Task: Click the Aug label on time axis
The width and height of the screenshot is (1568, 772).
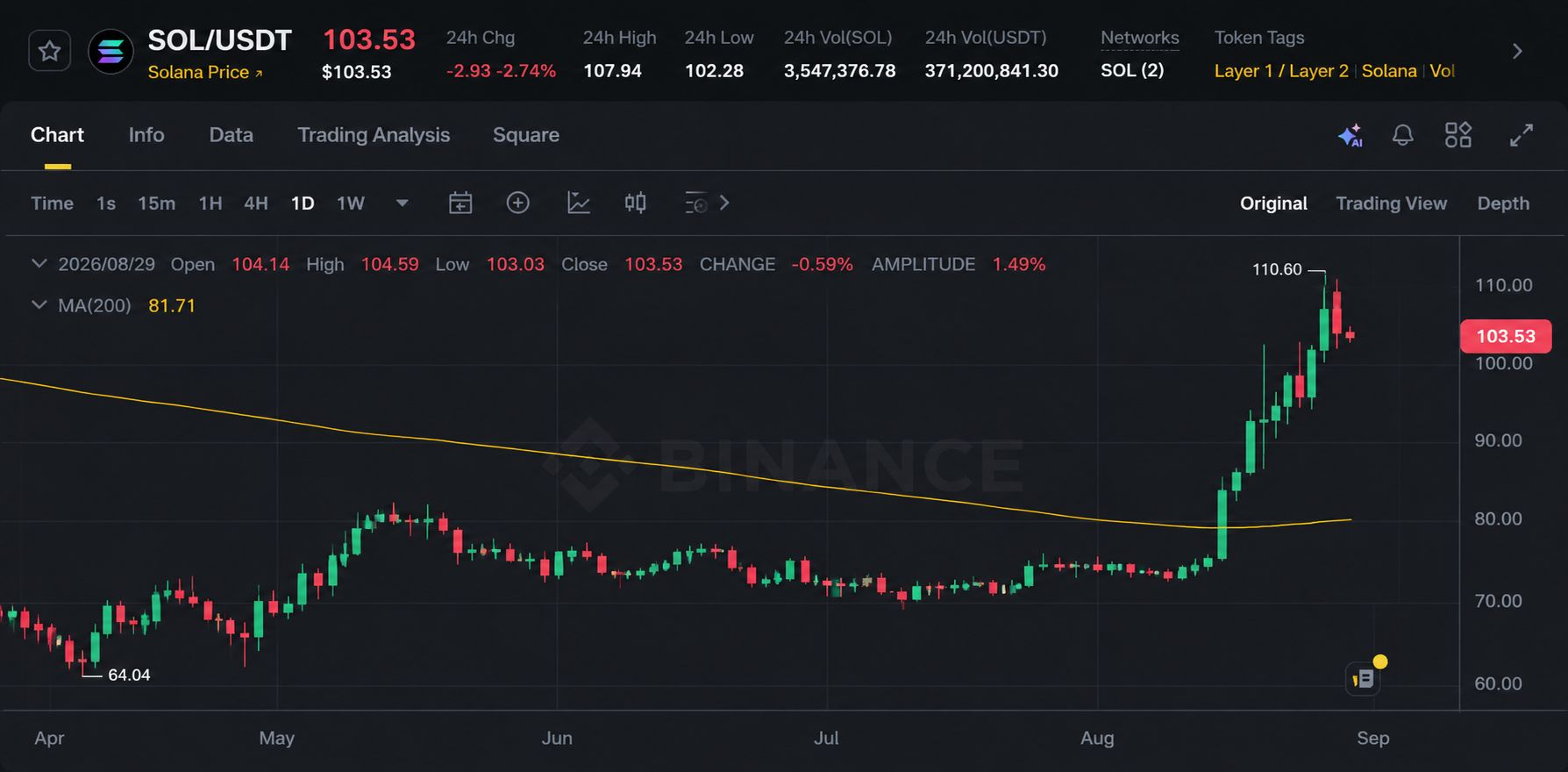Action: pos(1097,738)
